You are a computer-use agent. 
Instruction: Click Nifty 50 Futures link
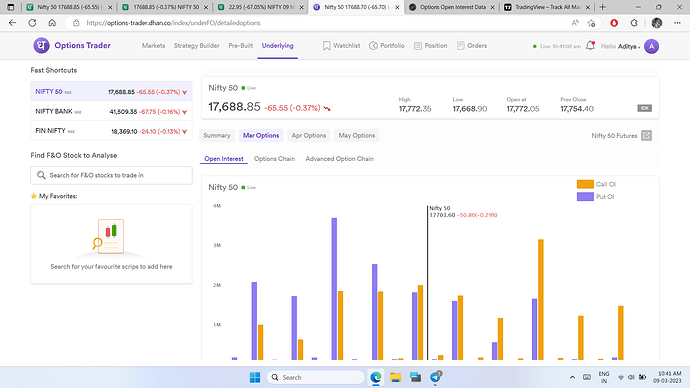[614, 136]
